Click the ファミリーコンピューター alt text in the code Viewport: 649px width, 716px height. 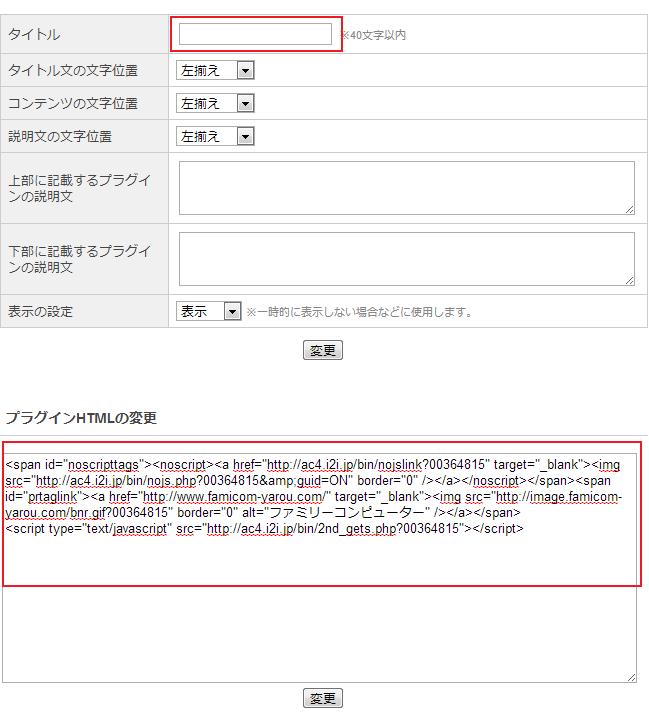pyautogui.click(x=347, y=513)
